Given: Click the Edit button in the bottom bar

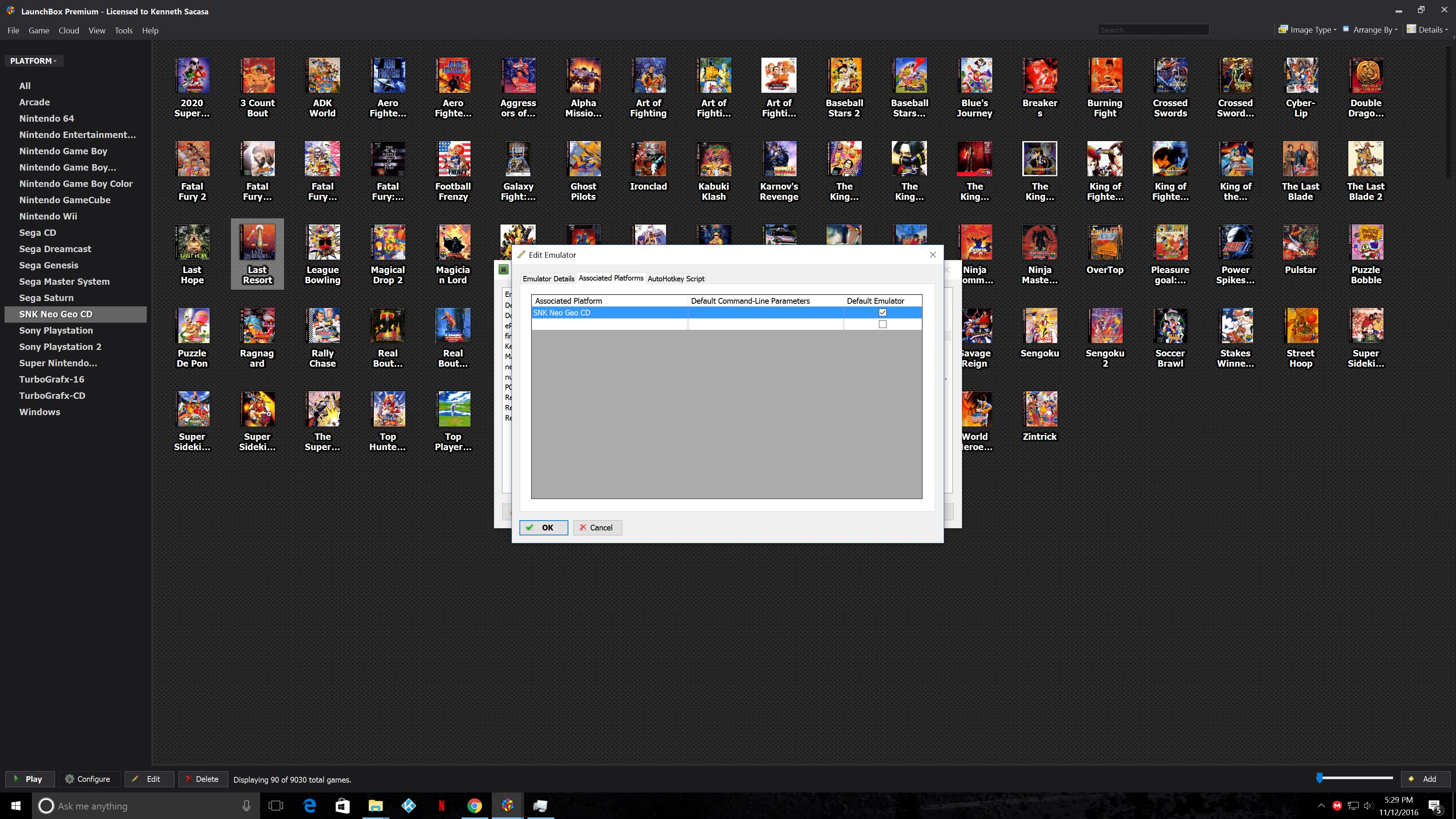Looking at the screenshot, I should (149, 779).
